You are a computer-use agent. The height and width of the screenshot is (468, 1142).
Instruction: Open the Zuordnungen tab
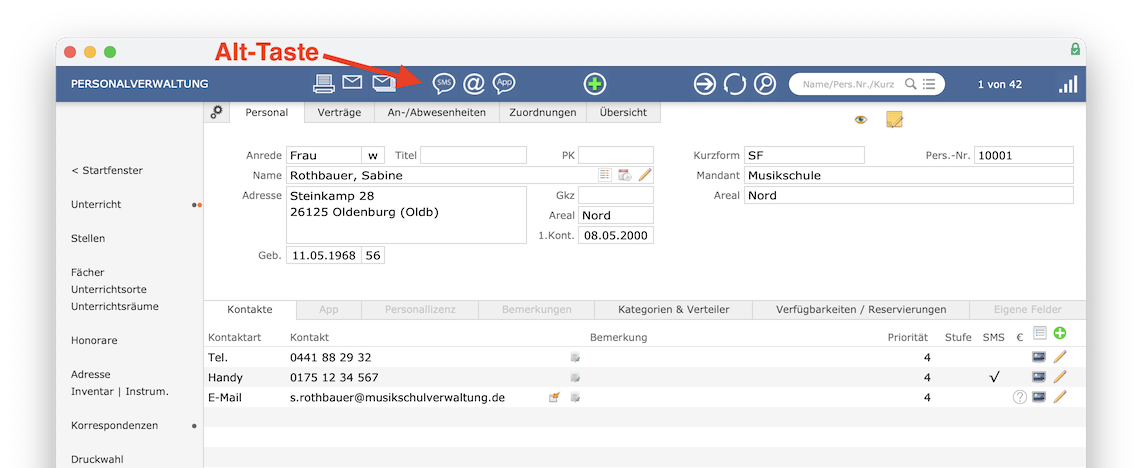[543, 112]
